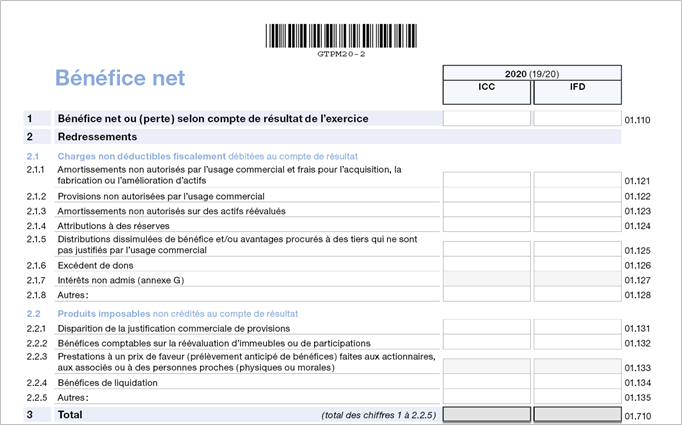Click the IFD Total field on line 3
The height and width of the screenshot is (425, 682).
tap(577, 414)
